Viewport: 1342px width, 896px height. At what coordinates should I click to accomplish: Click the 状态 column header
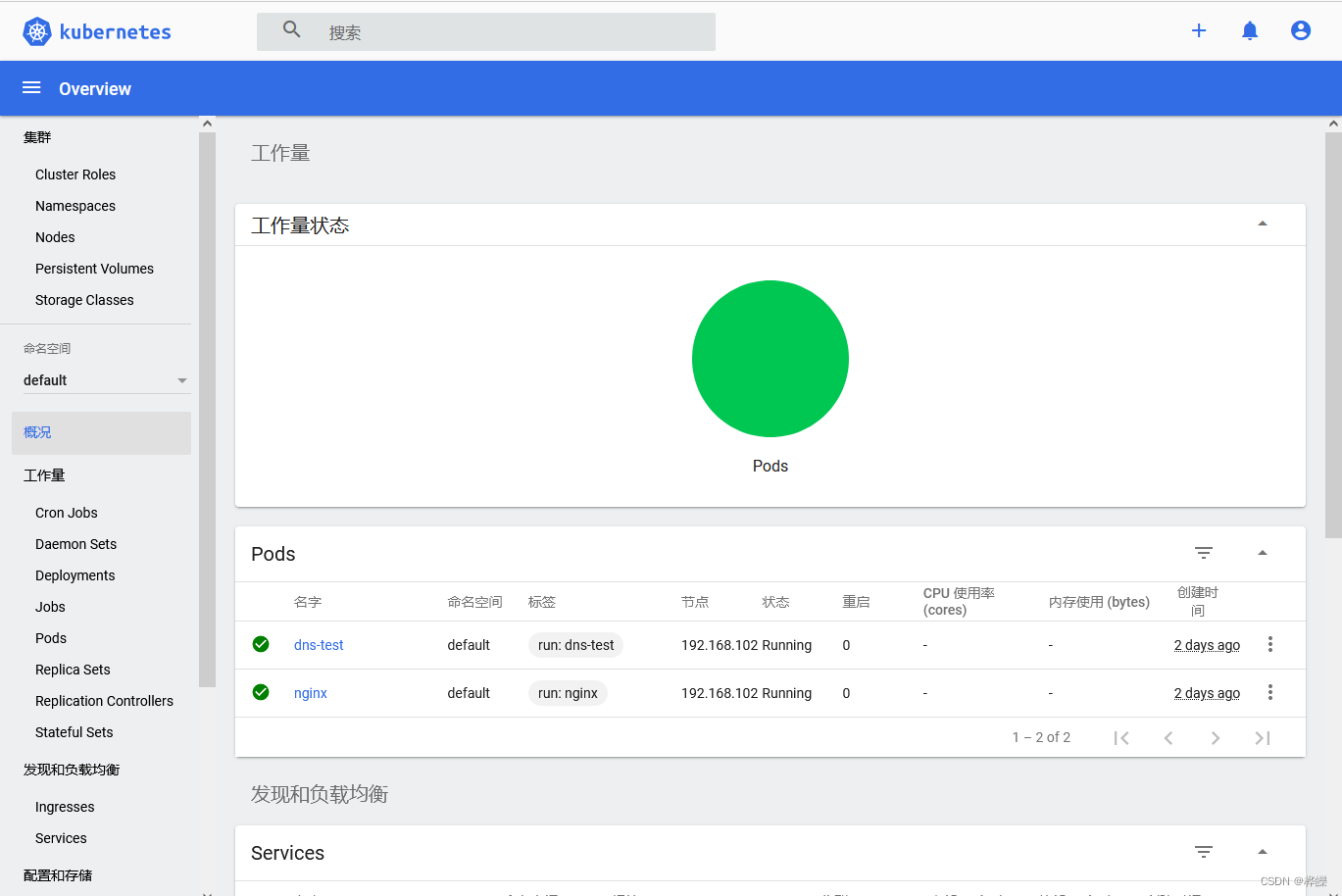(x=775, y=602)
